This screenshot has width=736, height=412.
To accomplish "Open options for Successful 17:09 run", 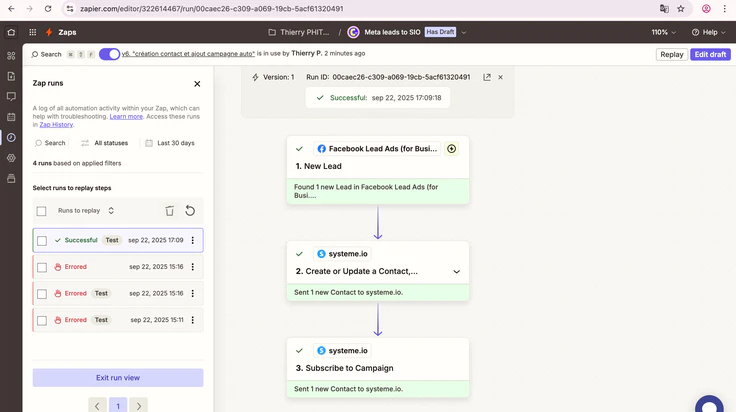I will pos(192,240).
